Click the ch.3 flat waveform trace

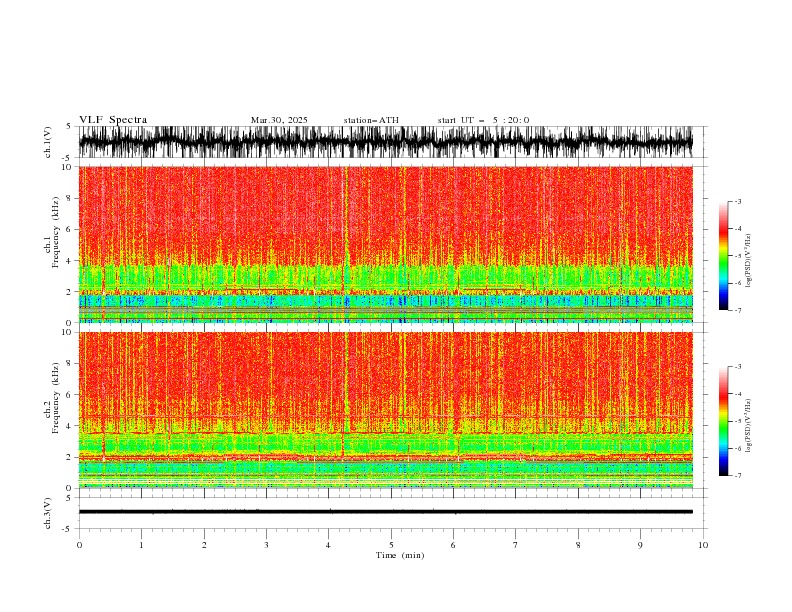(x=385, y=512)
